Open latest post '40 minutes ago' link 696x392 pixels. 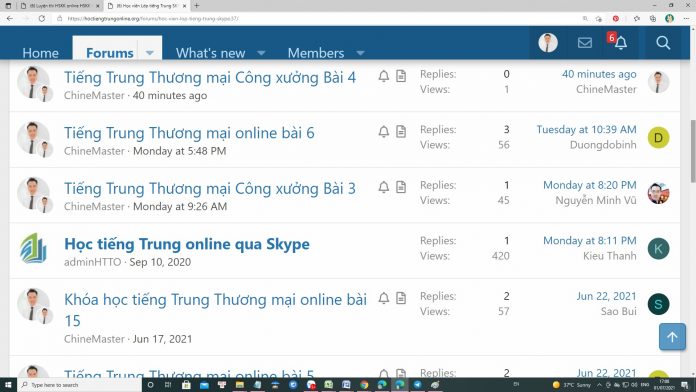(x=599, y=74)
